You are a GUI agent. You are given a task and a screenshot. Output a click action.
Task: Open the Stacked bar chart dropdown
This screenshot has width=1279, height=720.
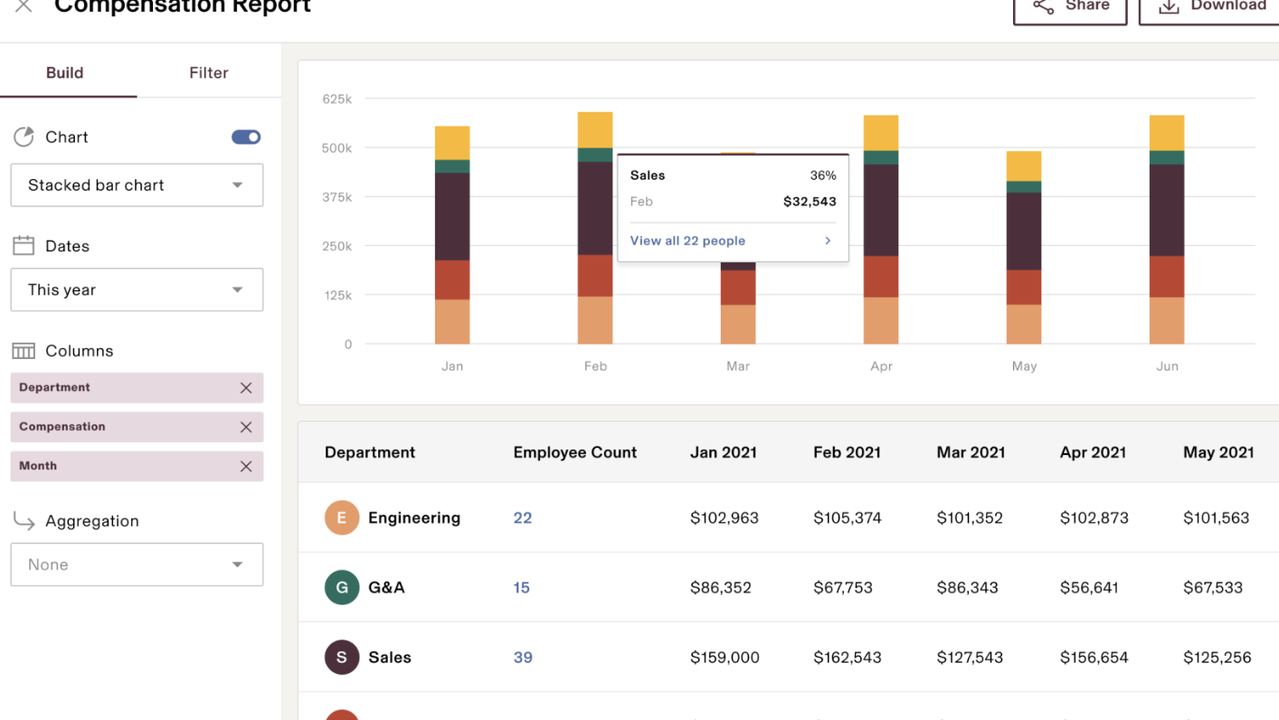(x=136, y=185)
